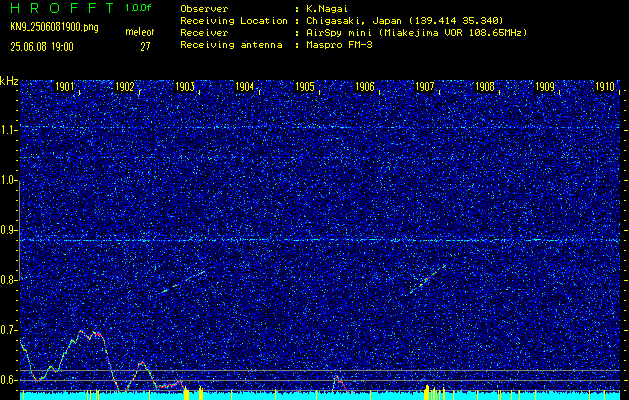Click the 1.0 frequency axis label
The image size is (629, 400).
coord(8,180)
